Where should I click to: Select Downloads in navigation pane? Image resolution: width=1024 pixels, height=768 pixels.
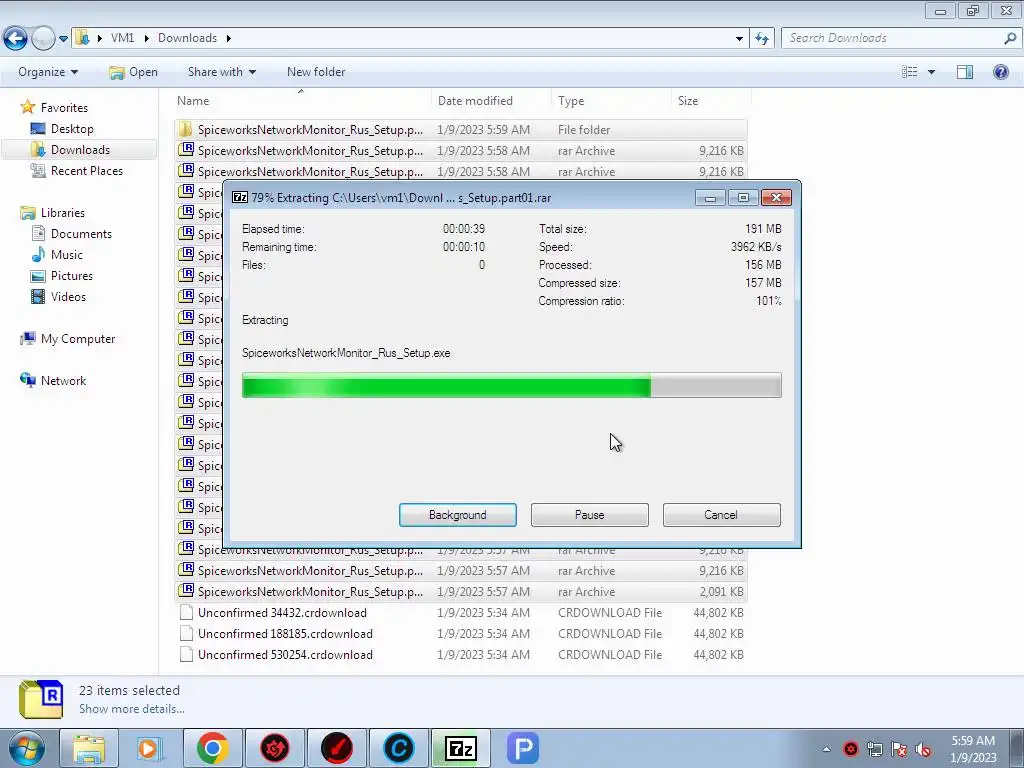(x=80, y=150)
